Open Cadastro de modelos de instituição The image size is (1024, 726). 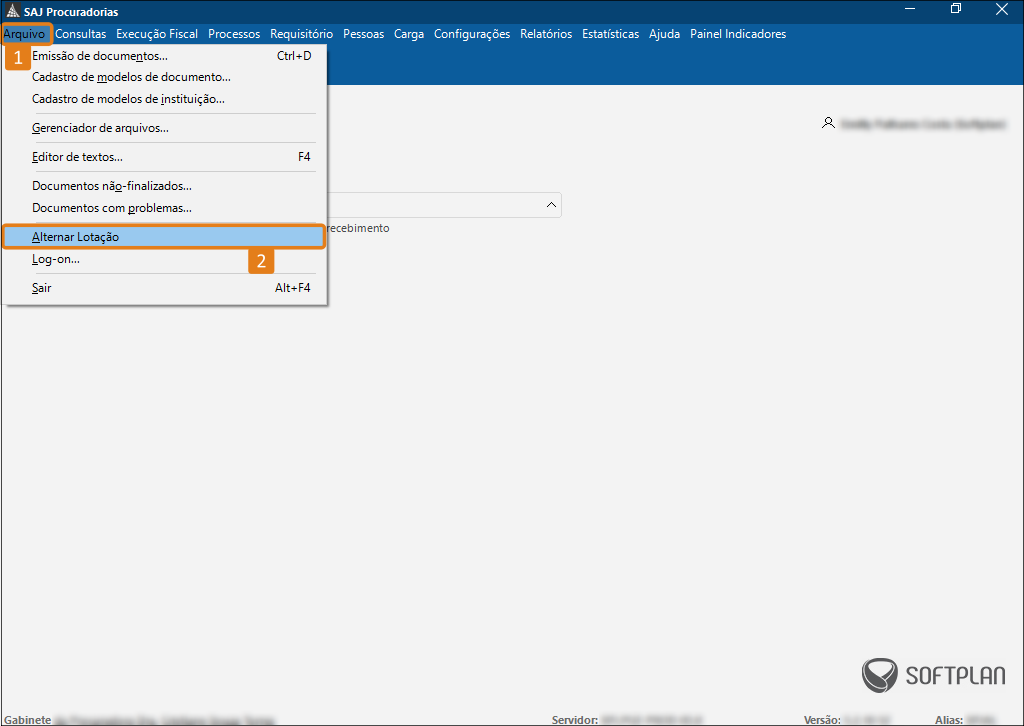click(128, 99)
